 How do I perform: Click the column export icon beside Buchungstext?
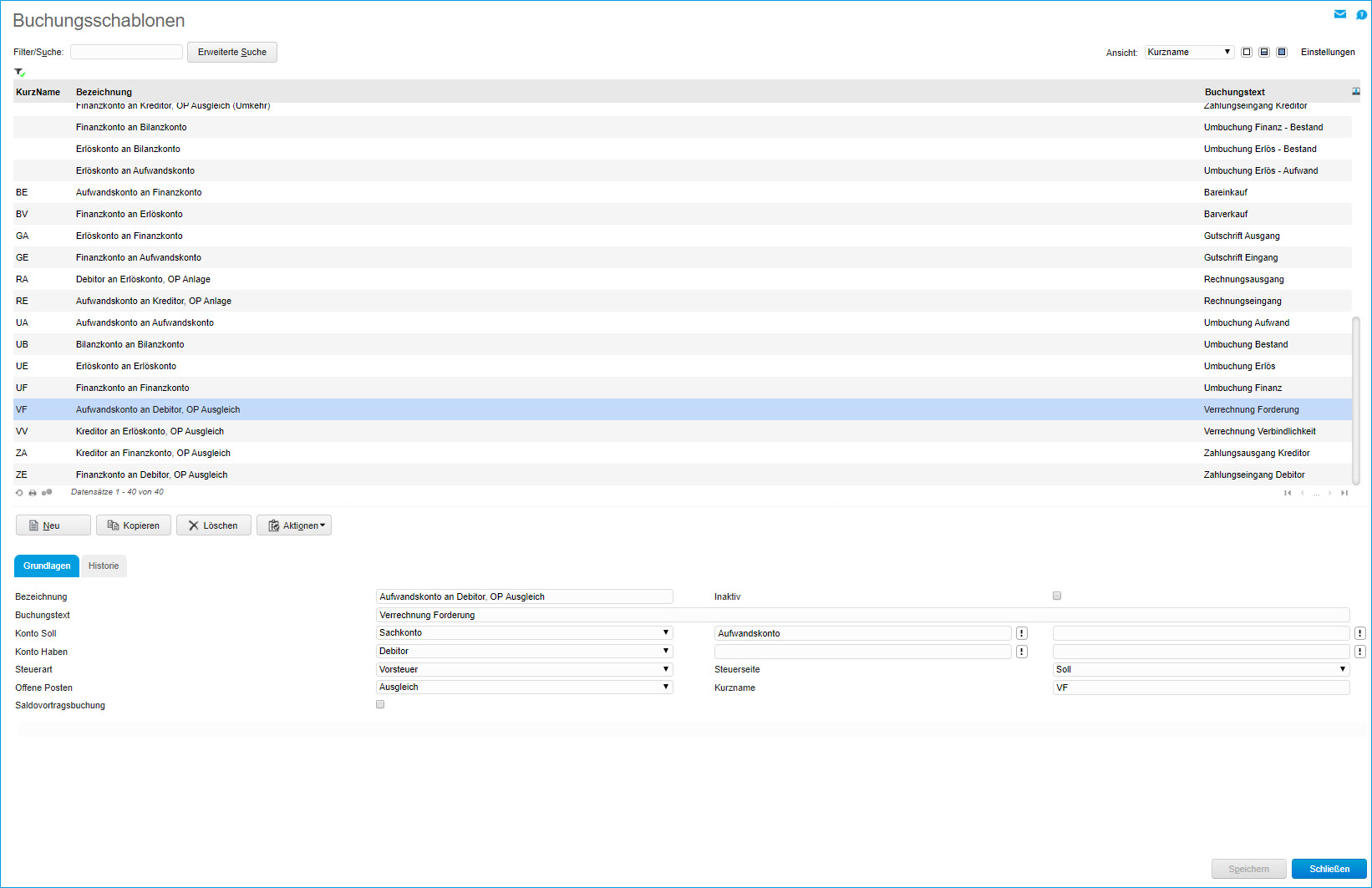tap(1355, 92)
